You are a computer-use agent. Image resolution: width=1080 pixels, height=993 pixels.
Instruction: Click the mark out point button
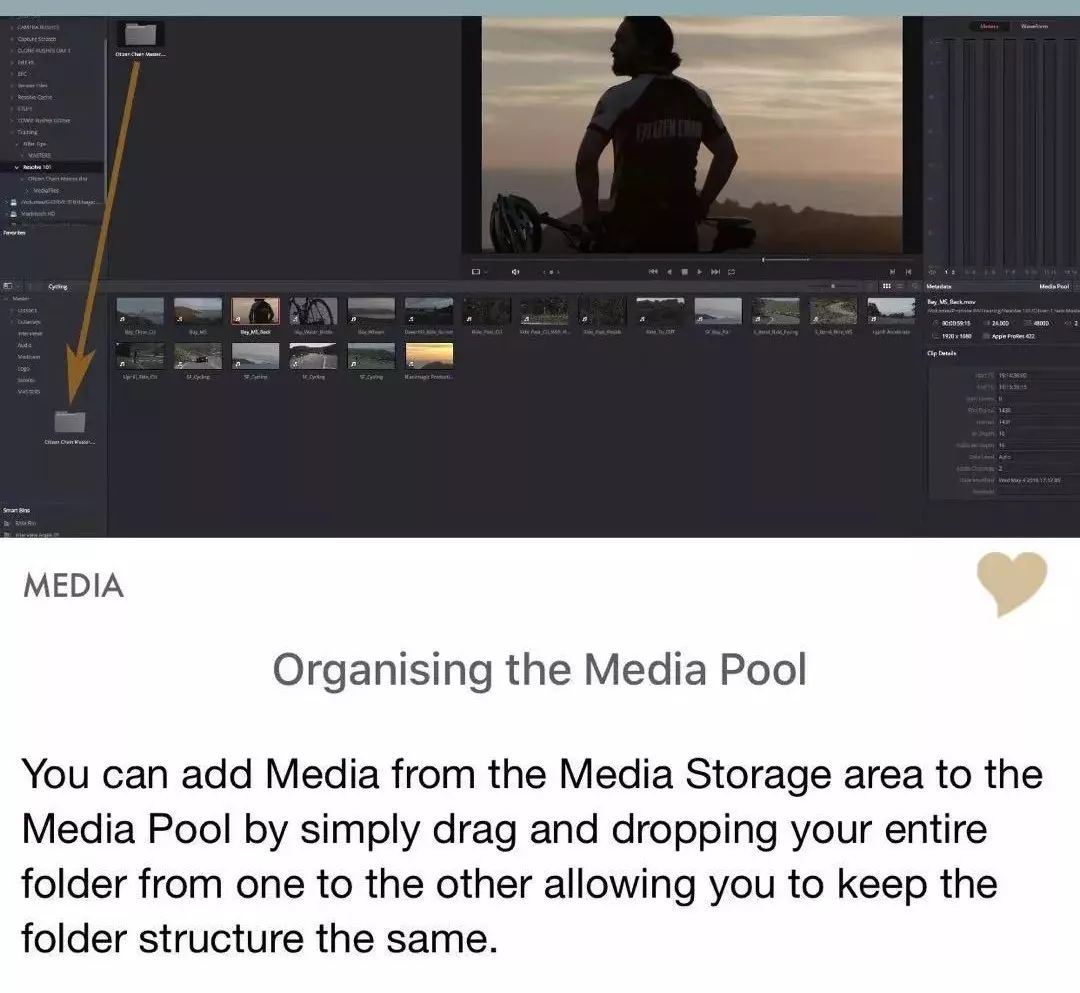pos(908,272)
